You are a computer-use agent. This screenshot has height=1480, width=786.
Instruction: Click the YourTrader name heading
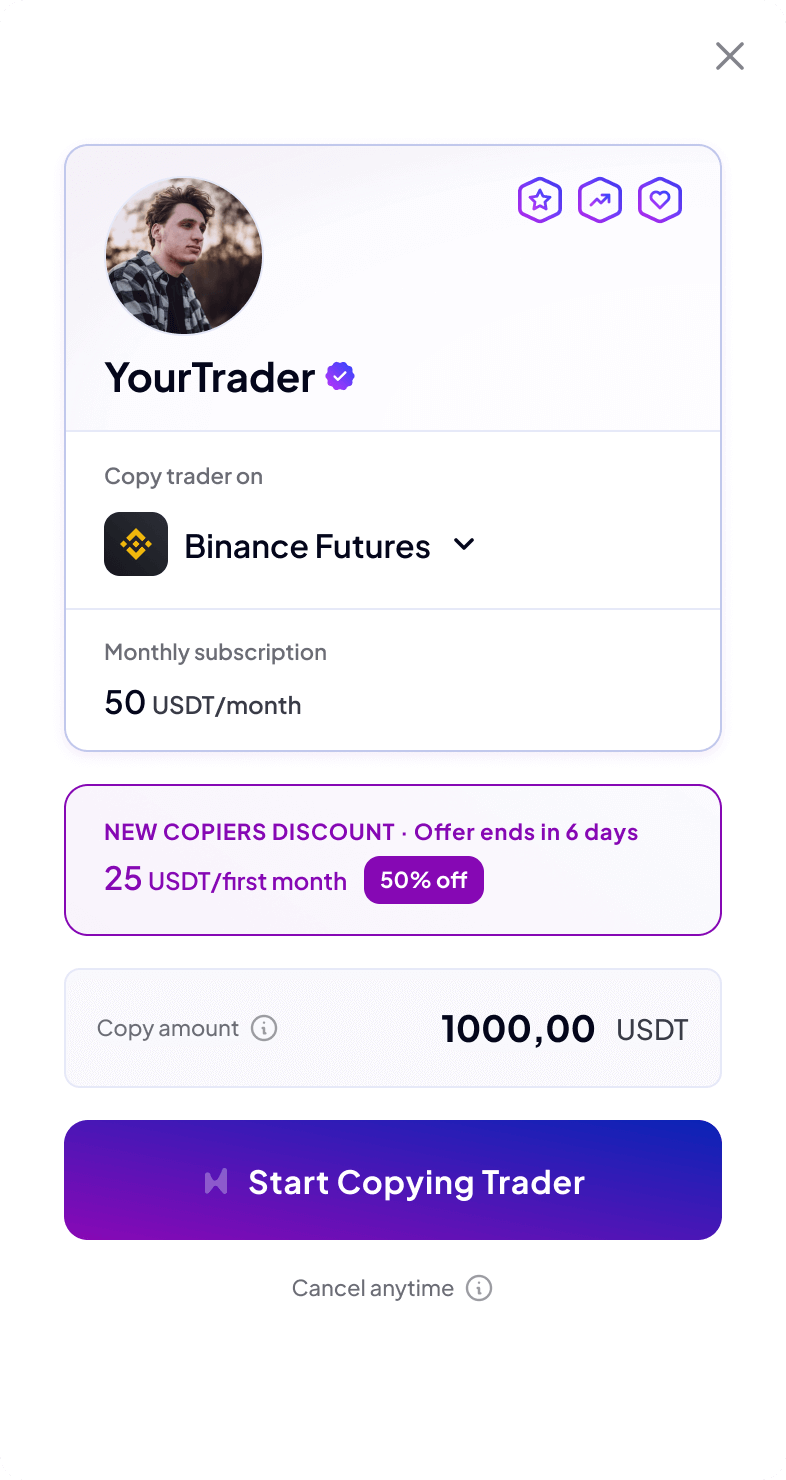[x=210, y=377]
